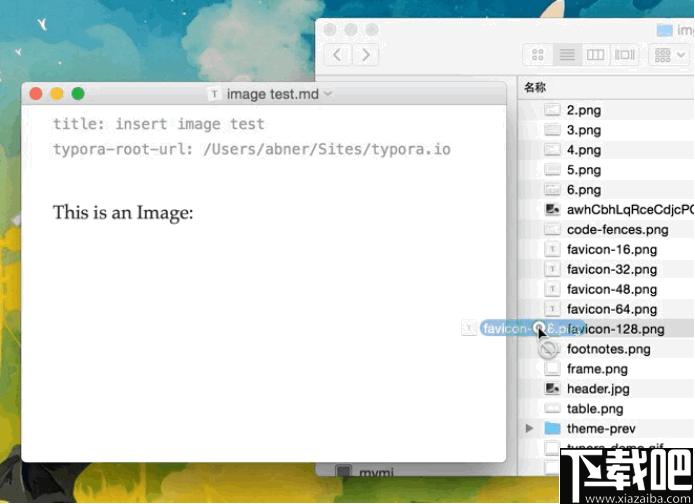
Task: Select 5.png file icon
Action: (552, 169)
